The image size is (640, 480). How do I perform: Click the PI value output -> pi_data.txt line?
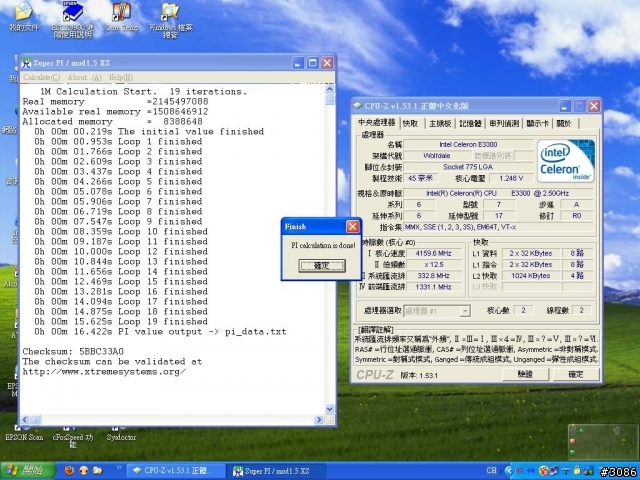(160, 331)
